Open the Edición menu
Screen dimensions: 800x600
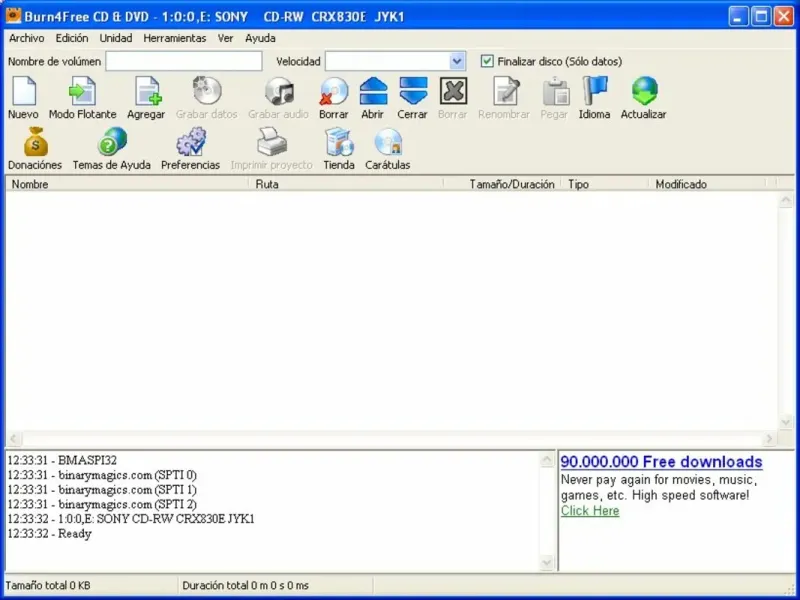72,38
